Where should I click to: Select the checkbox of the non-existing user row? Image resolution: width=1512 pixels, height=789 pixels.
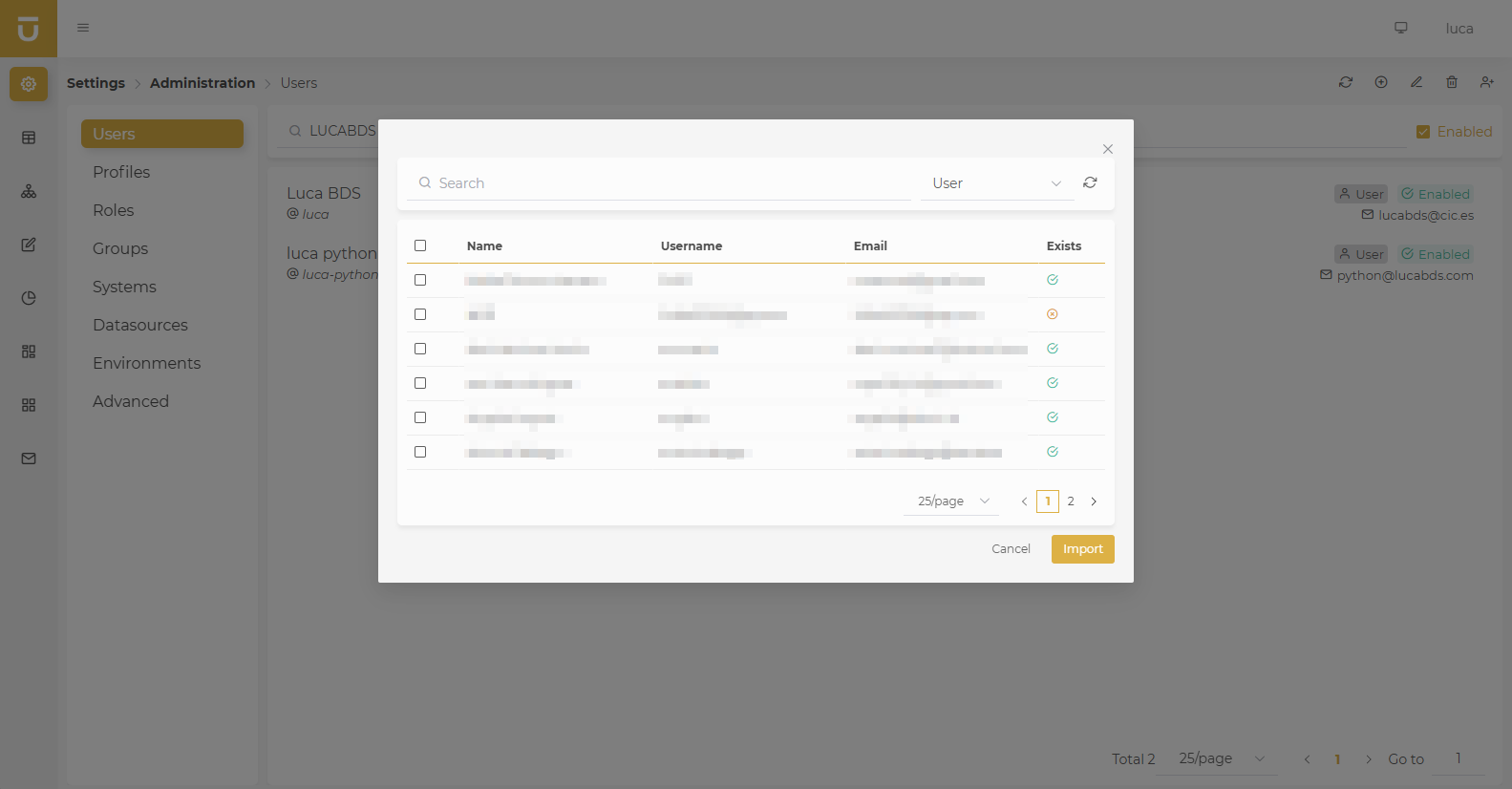(420, 314)
